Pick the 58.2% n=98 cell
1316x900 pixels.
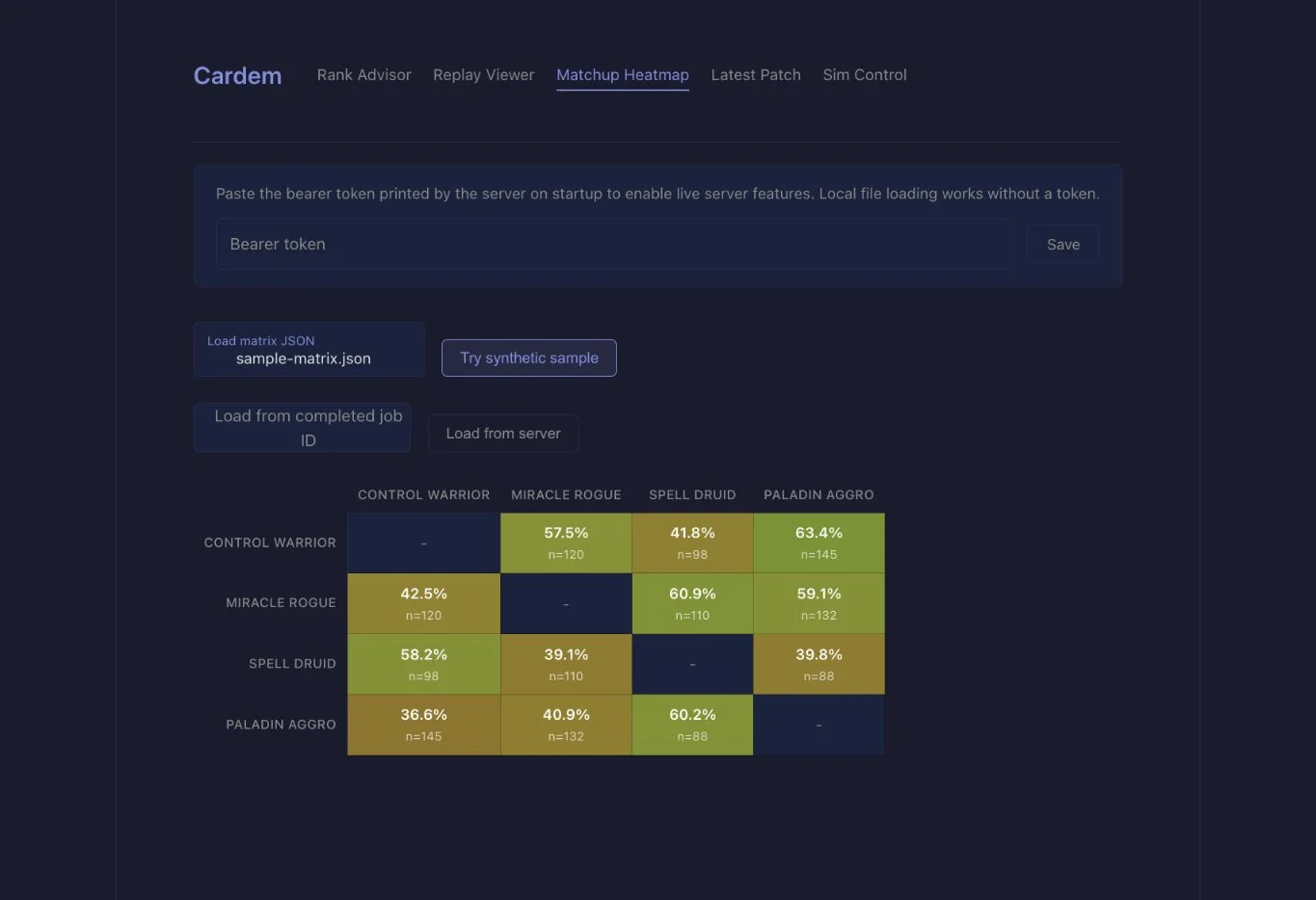click(x=424, y=664)
